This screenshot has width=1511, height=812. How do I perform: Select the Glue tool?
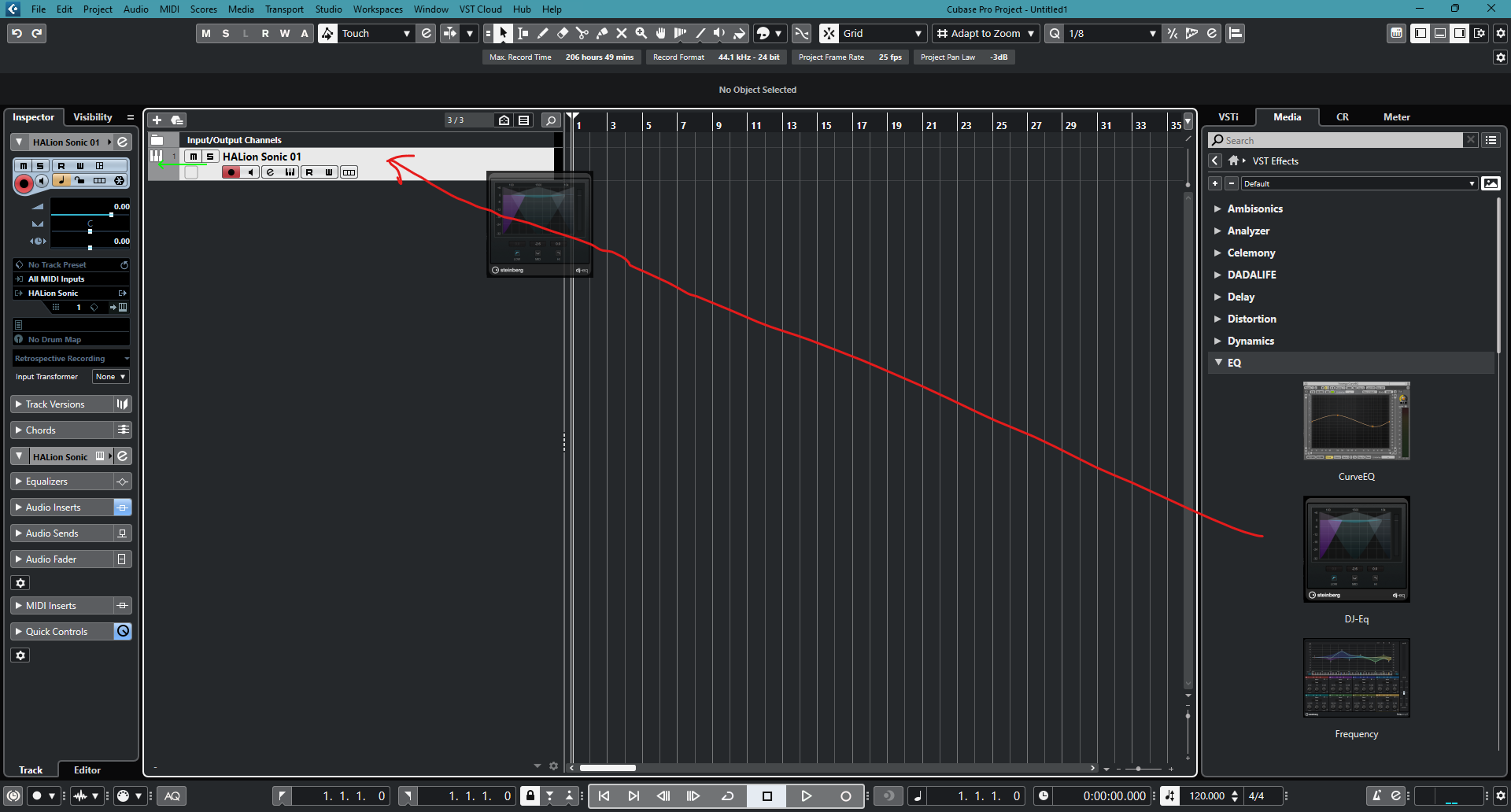pyautogui.click(x=602, y=33)
